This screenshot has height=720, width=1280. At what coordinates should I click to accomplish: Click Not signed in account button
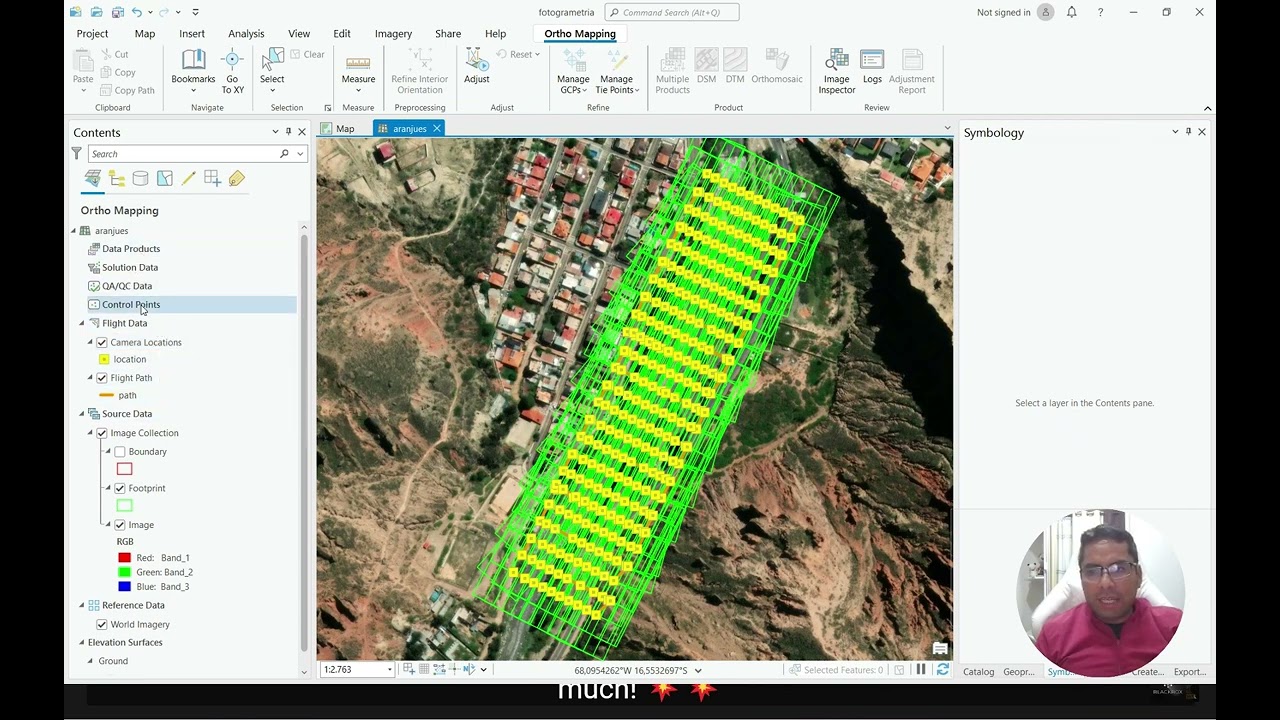click(1015, 12)
